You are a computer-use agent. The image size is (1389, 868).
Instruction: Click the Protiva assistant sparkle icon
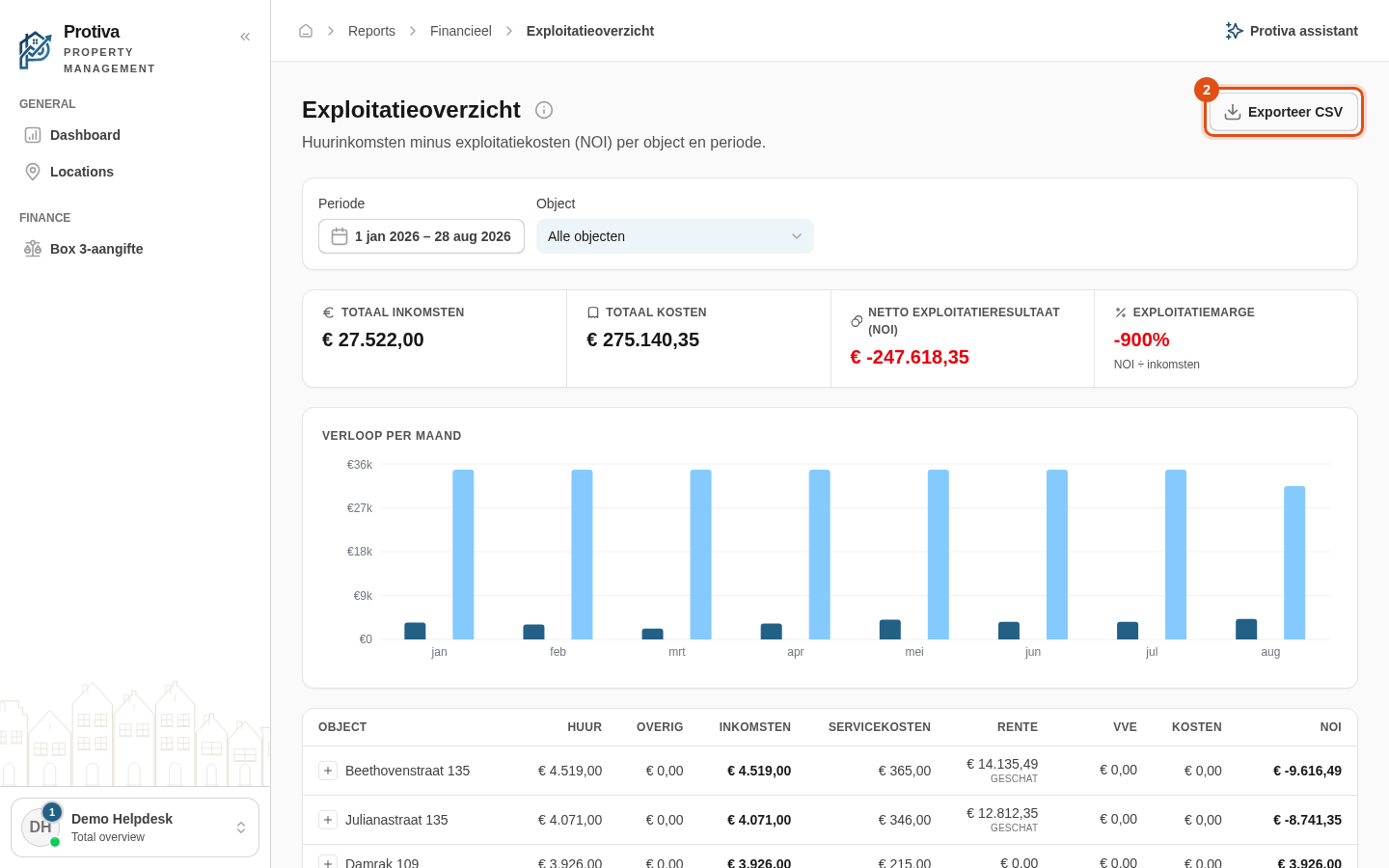tap(1234, 31)
